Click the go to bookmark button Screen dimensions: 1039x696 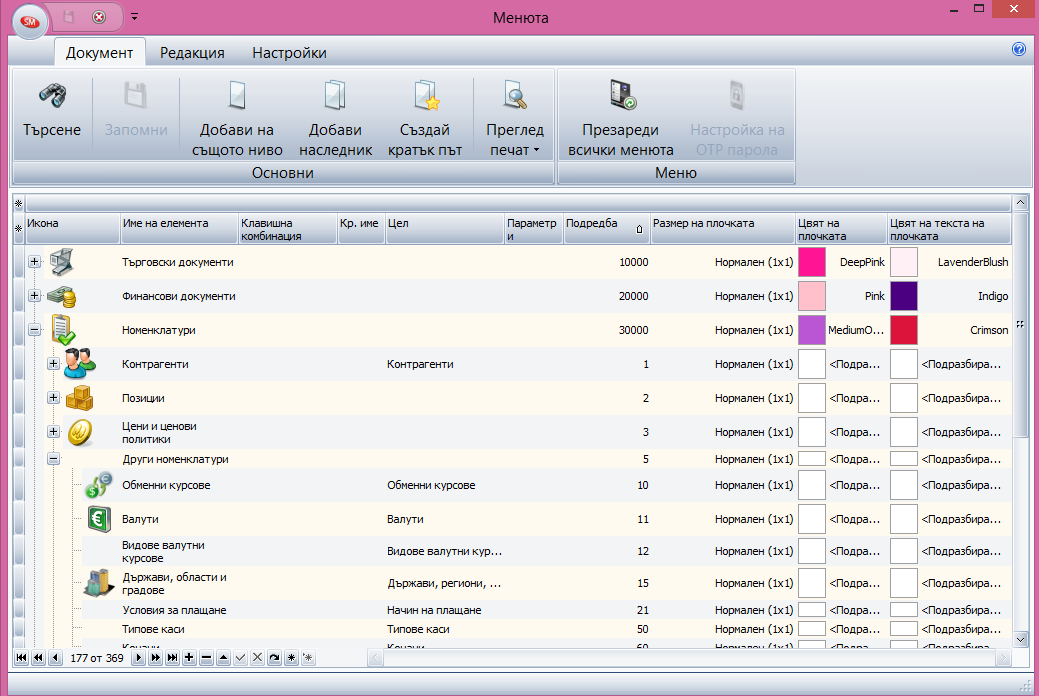(308, 658)
